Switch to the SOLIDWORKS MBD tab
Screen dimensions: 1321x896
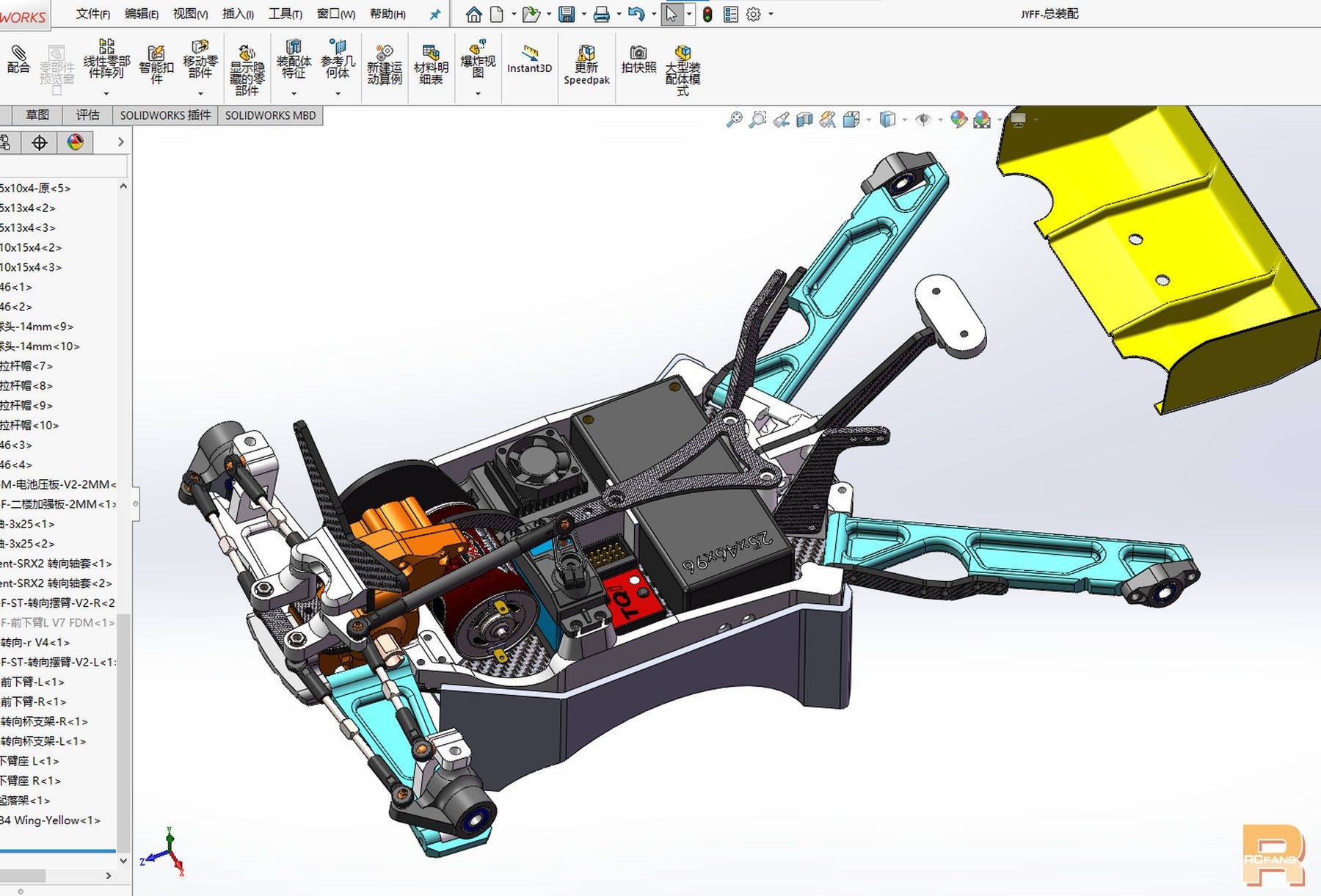click(x=270, y=115)
